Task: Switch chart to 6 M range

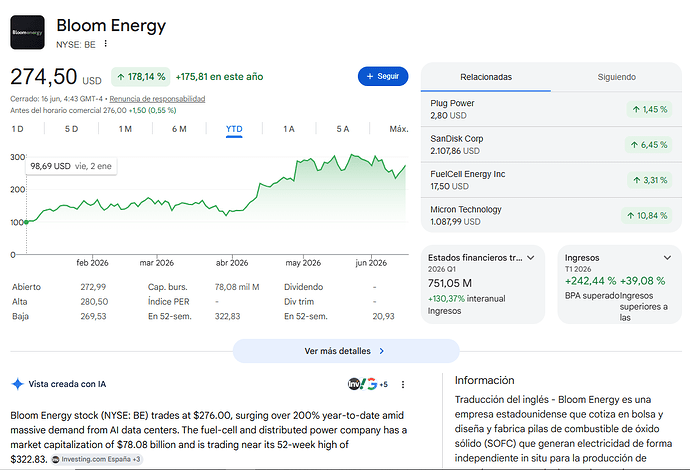Action: coord(179,129)
